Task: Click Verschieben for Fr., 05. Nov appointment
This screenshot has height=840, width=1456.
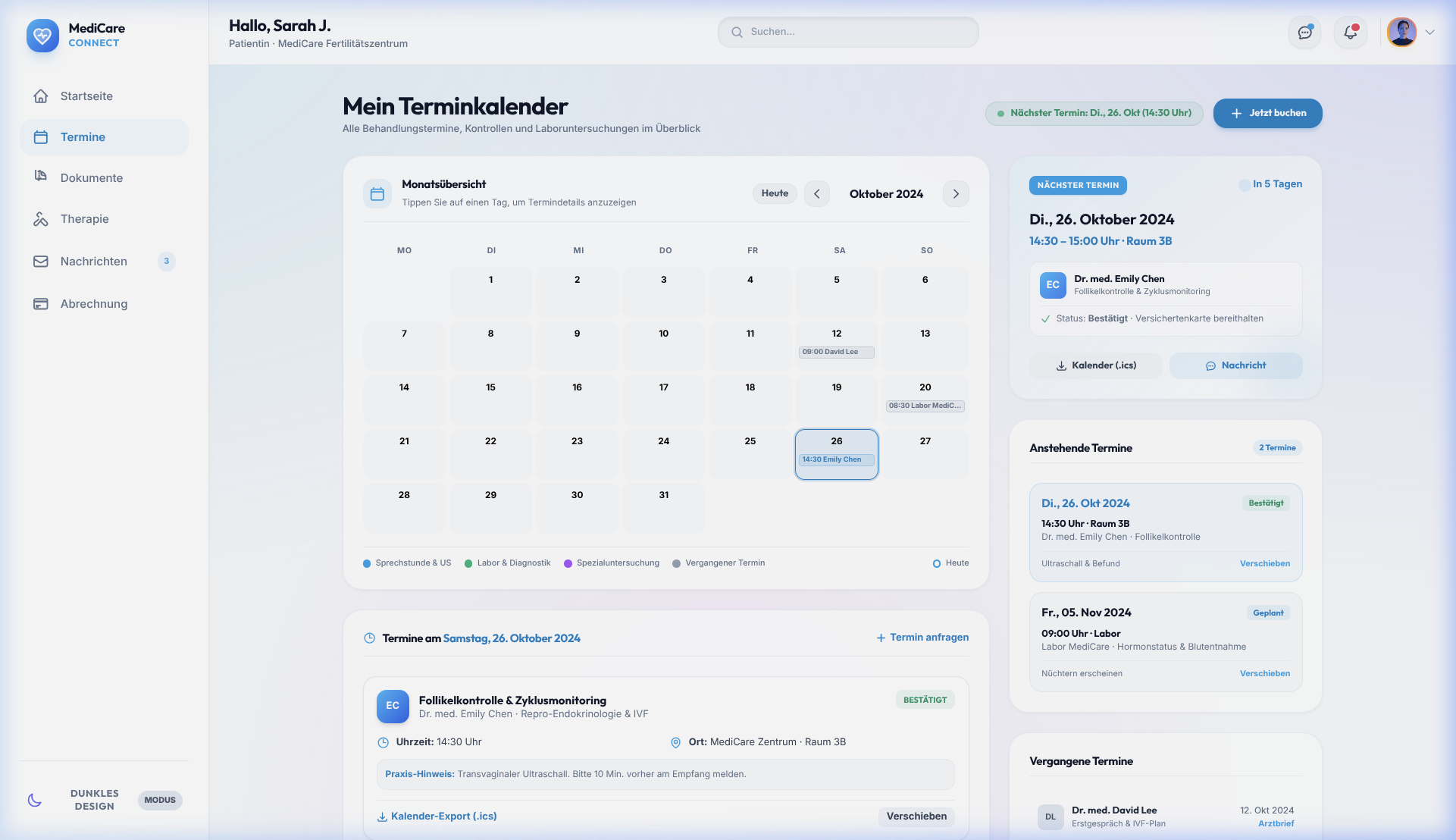Action: [1265, 673]
